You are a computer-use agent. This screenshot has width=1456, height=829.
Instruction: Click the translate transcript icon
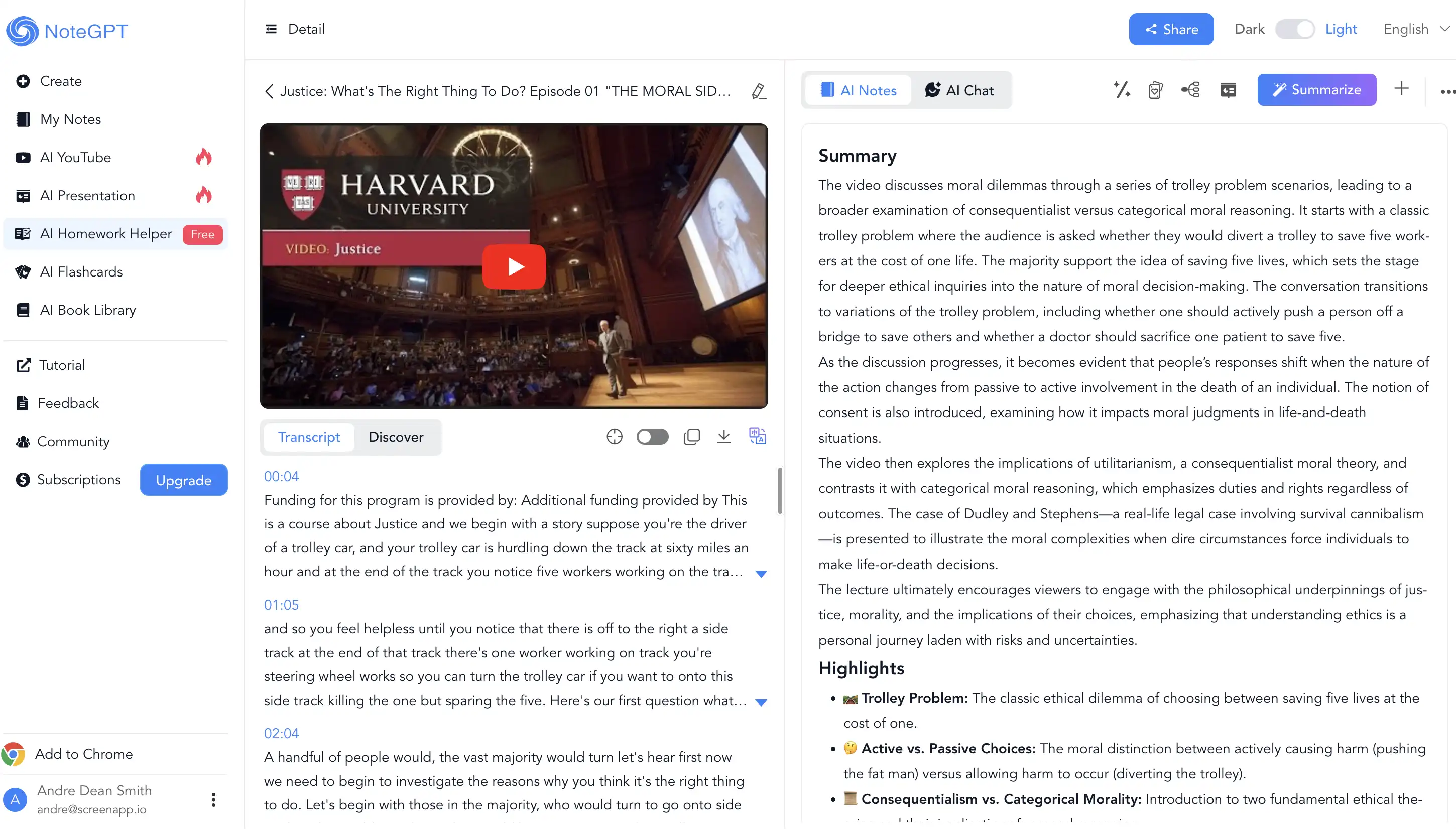point(757,436)
